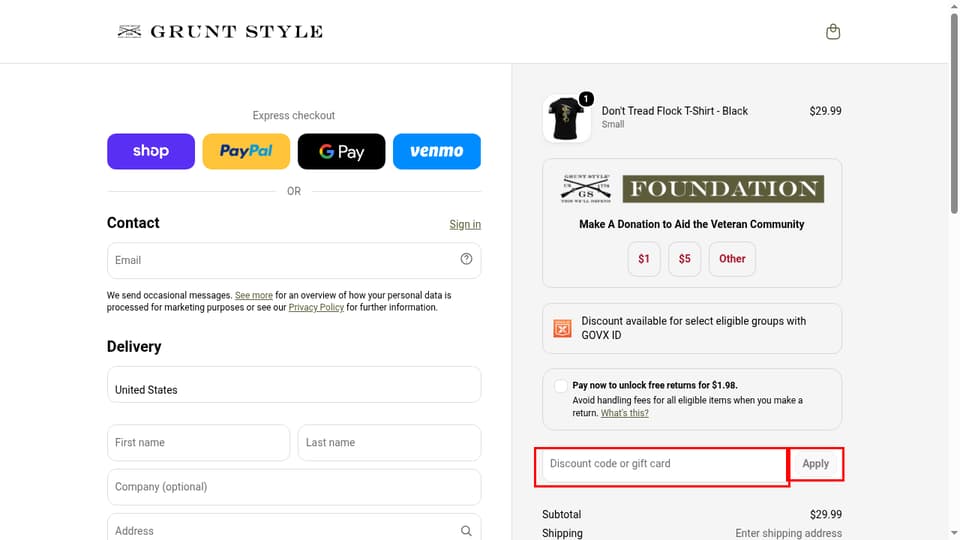Donate $5 to the foundation
The image size is (960, 540).
[684, 259]
